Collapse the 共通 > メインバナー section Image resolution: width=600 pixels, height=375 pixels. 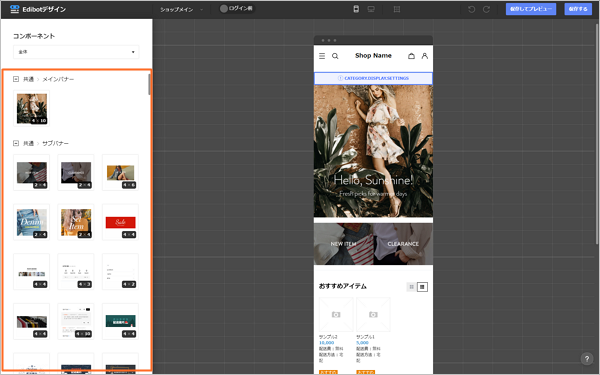16,79
